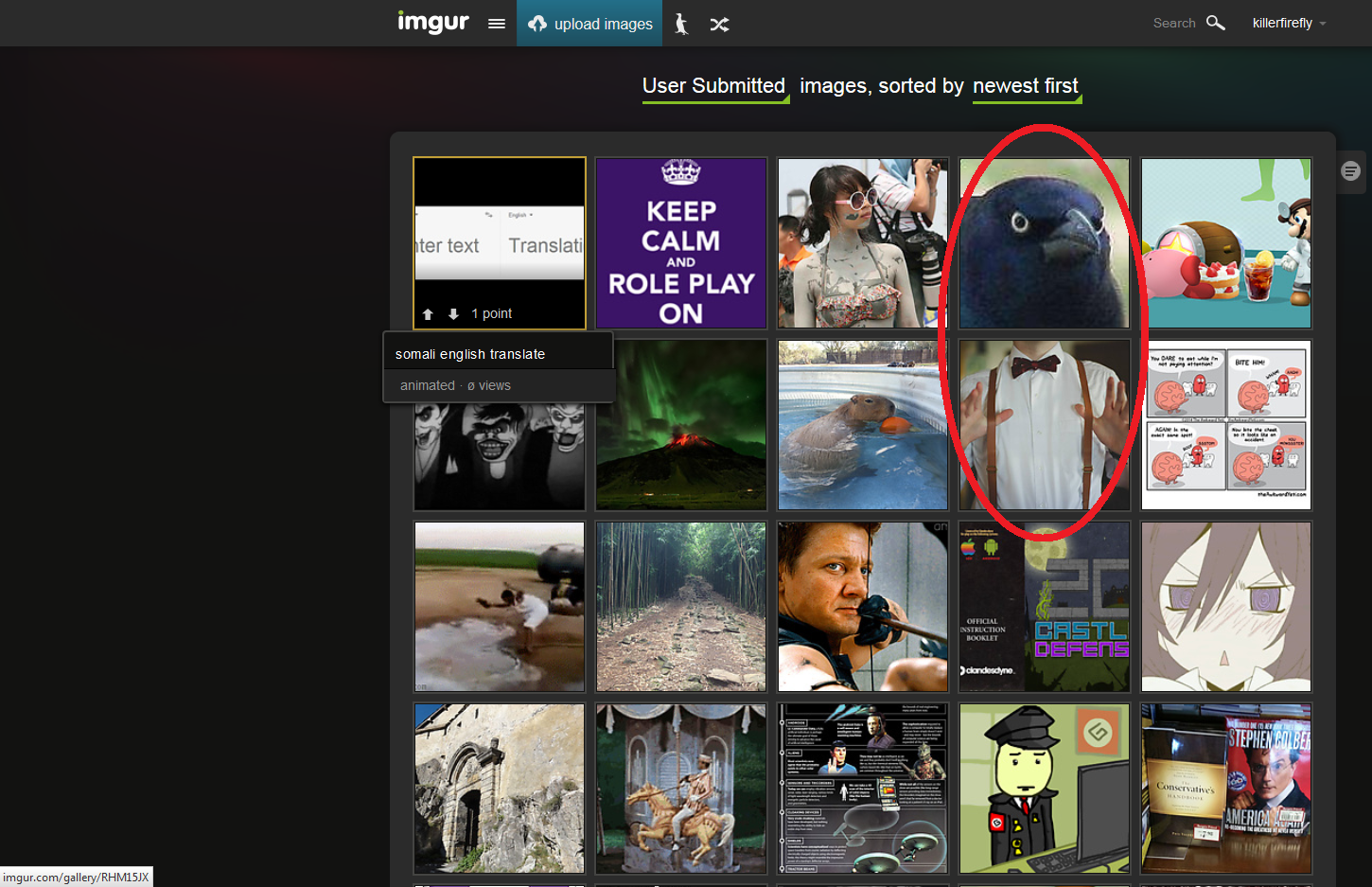
Task: Click the somali english translate title
Action: coord(470,354)
